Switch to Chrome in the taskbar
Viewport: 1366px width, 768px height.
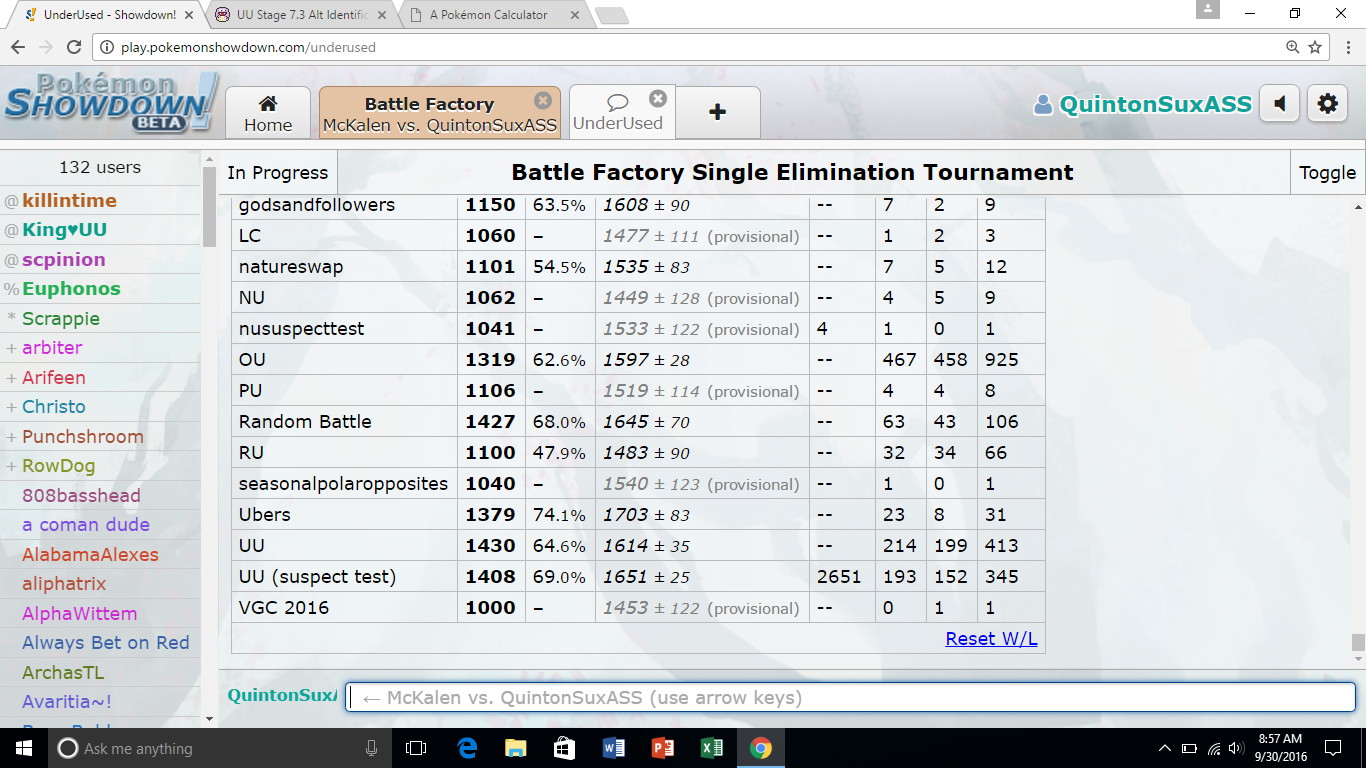[x=761, y=748]
